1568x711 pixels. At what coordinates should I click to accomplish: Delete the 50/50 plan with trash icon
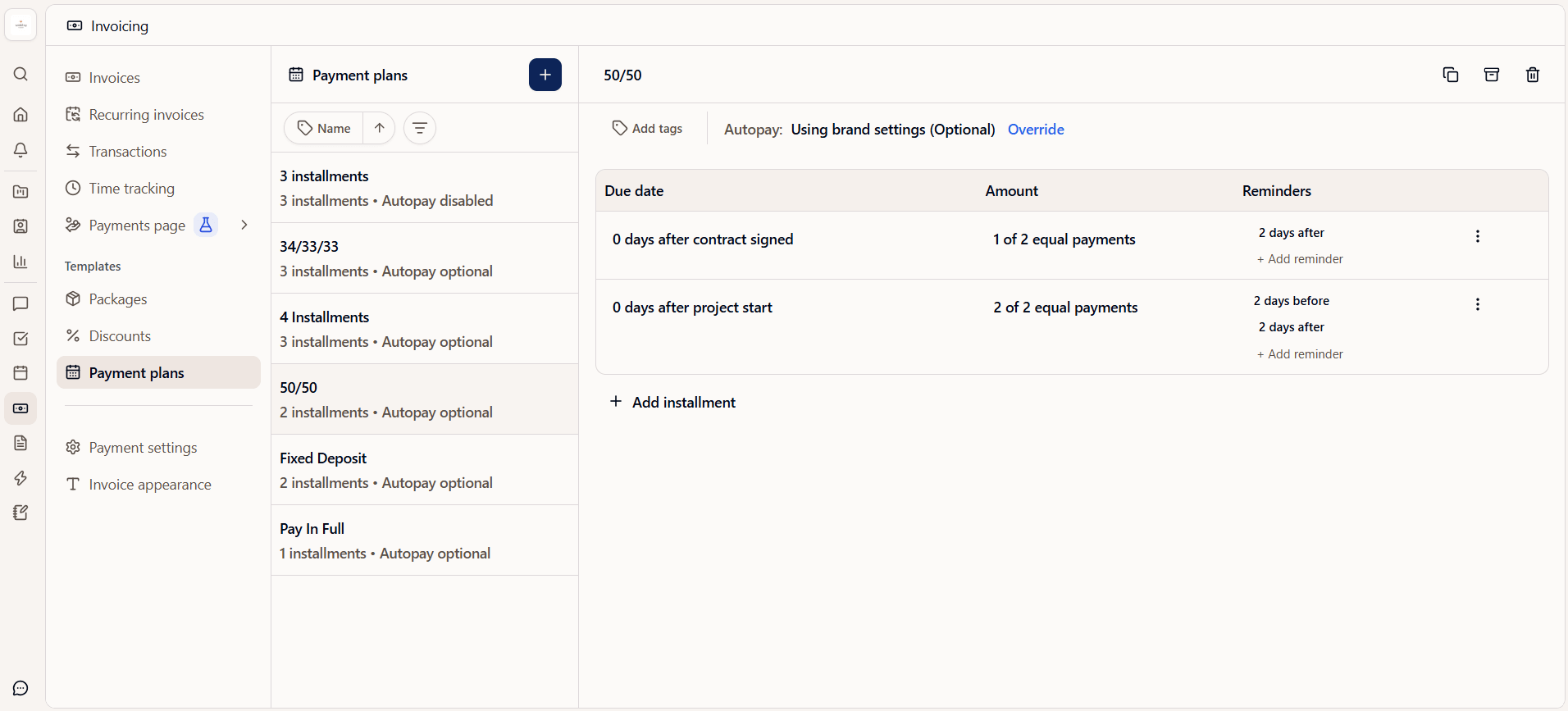[1533, 75]
